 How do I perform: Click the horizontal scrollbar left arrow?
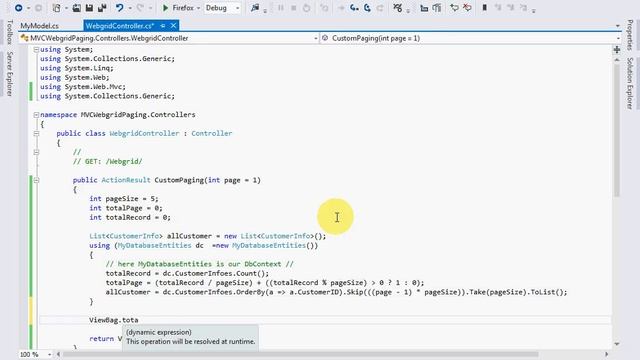point(58,354)
